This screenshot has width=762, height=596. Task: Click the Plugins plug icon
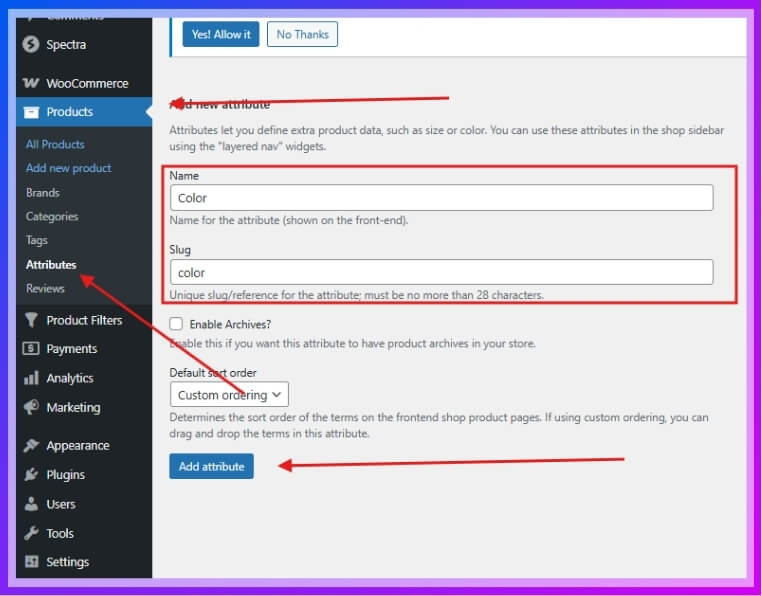30,475
